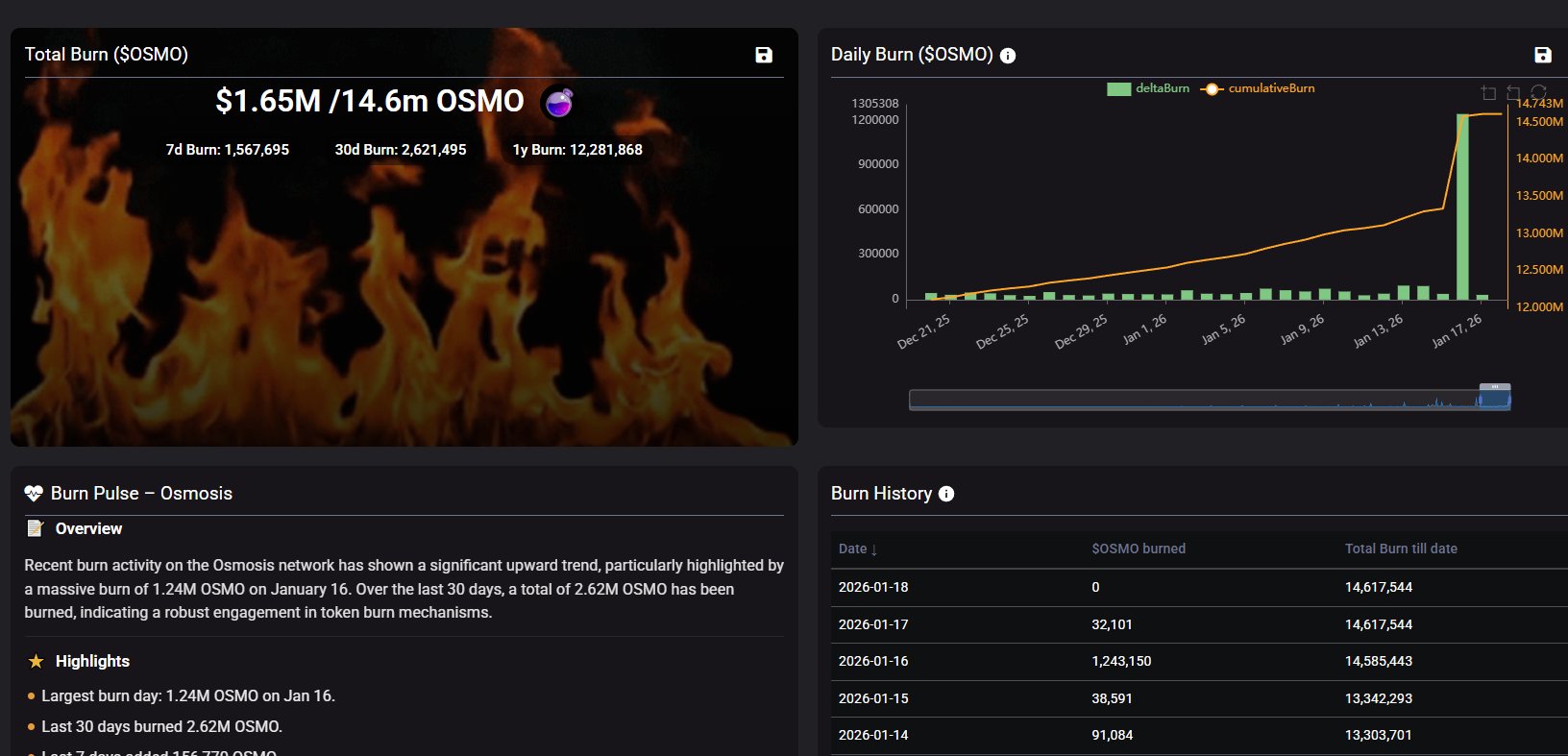Click 'Last 30 days burned 2.62M OSMO' bullet

162,727
